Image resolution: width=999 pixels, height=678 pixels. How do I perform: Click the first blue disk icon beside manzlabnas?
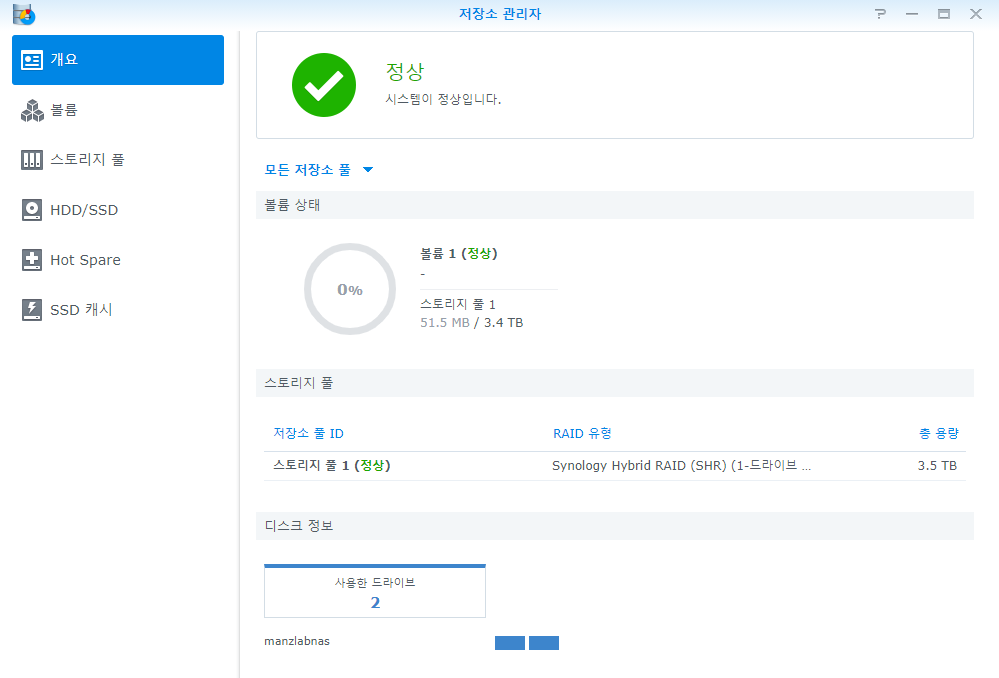point(509,642)
